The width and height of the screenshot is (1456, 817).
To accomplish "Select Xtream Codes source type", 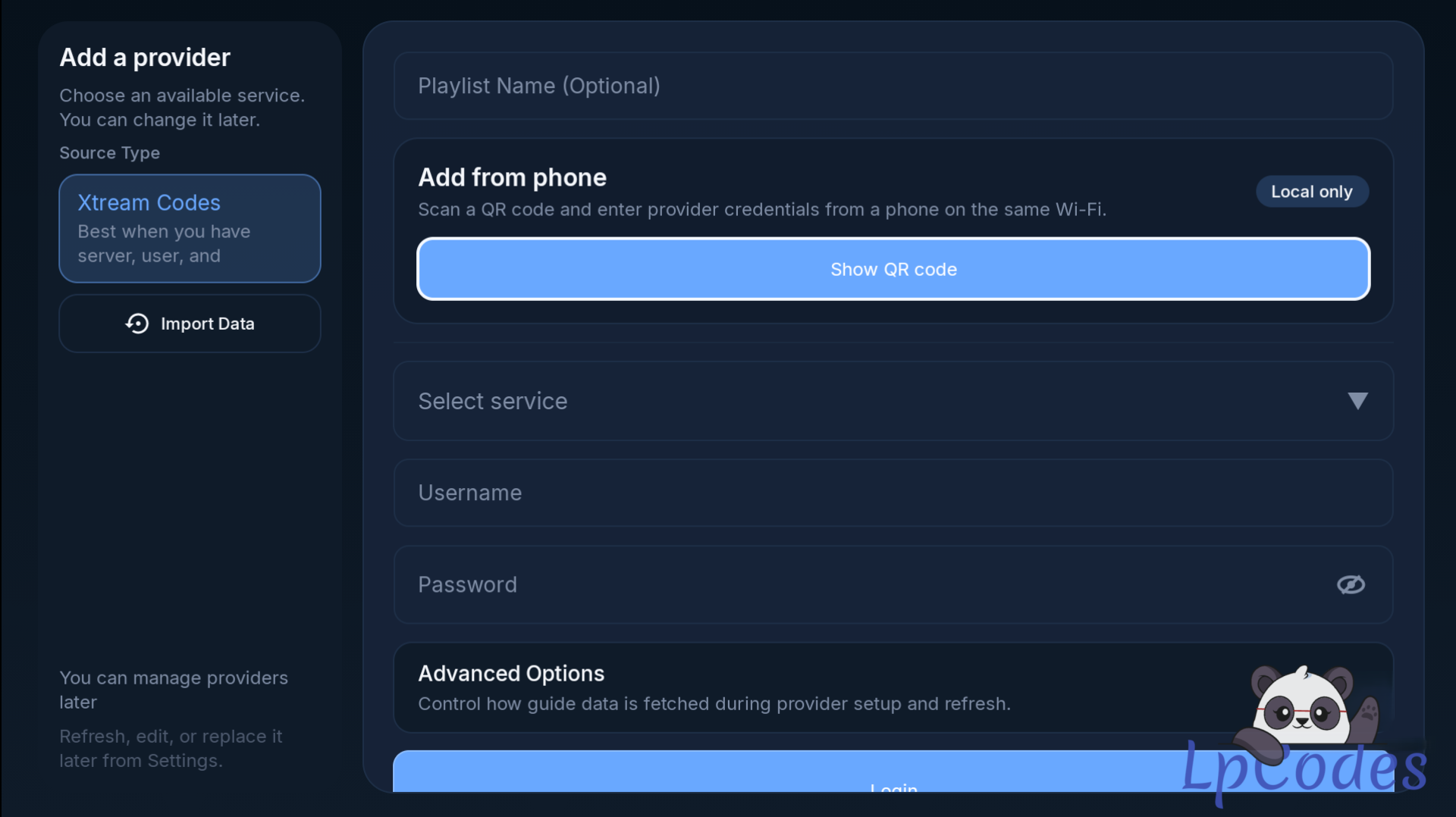I will [x=190, y=228].
